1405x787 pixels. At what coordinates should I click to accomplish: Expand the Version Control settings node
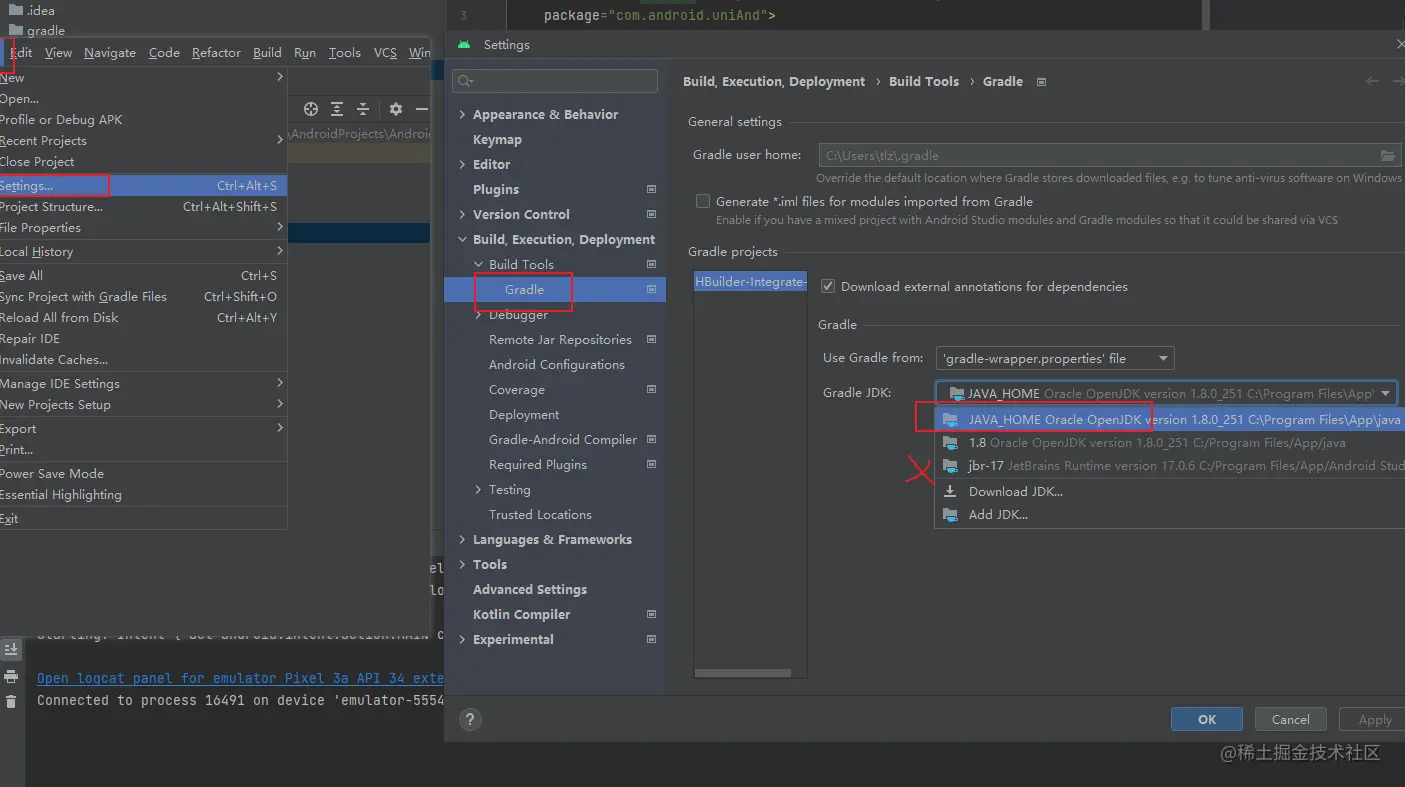[x=462, y=215]
